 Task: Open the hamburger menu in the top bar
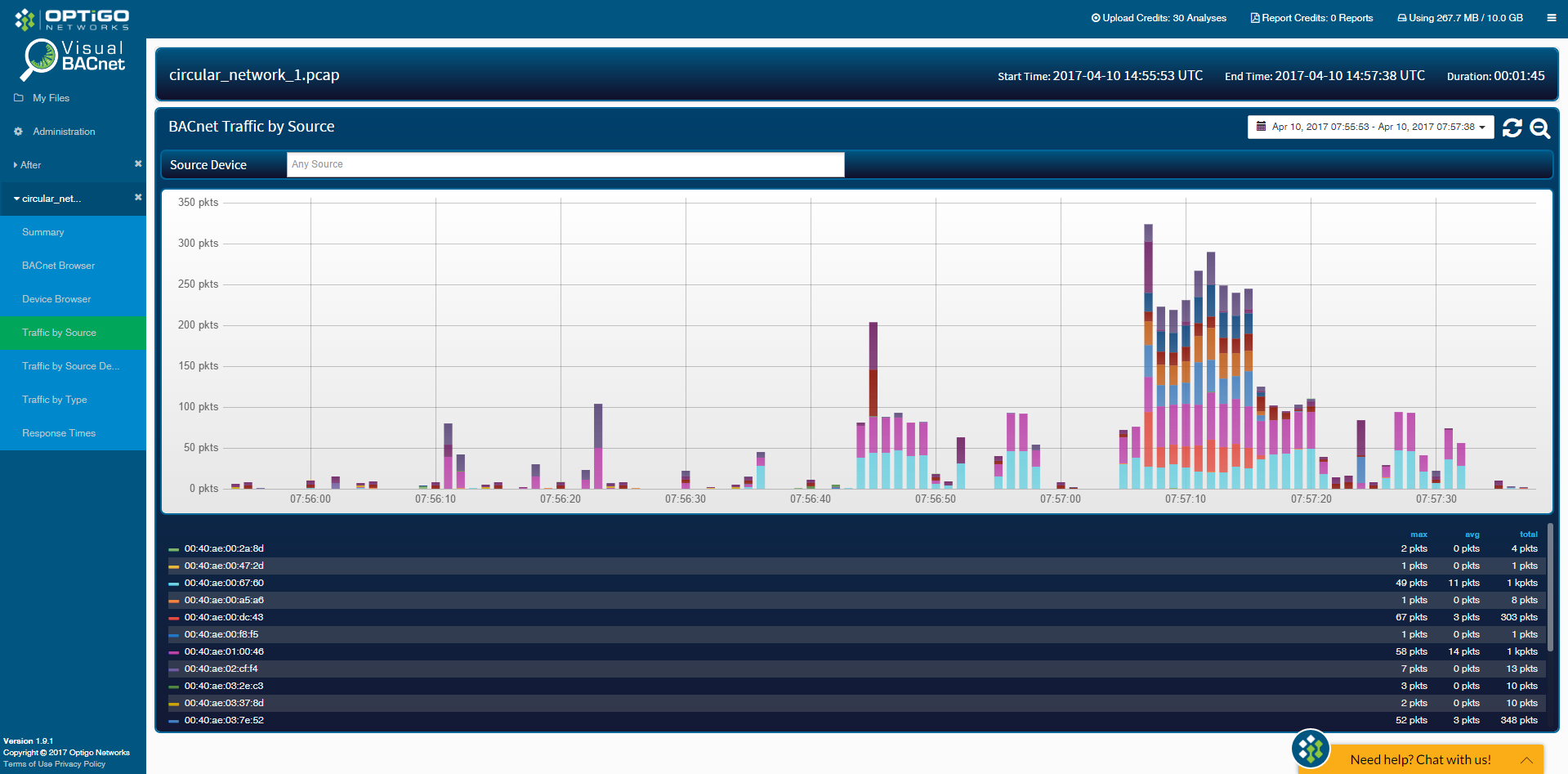[x=1551, y=18]
